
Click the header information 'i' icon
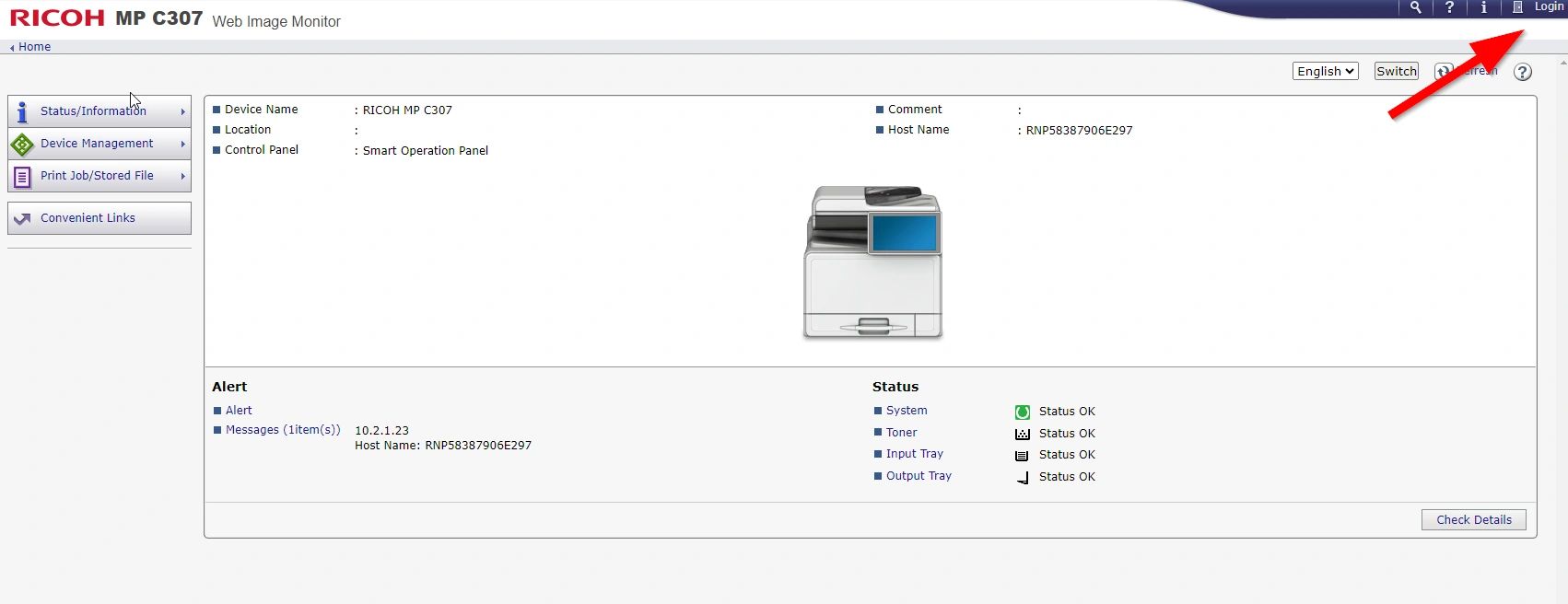(x=1483, y=7)
